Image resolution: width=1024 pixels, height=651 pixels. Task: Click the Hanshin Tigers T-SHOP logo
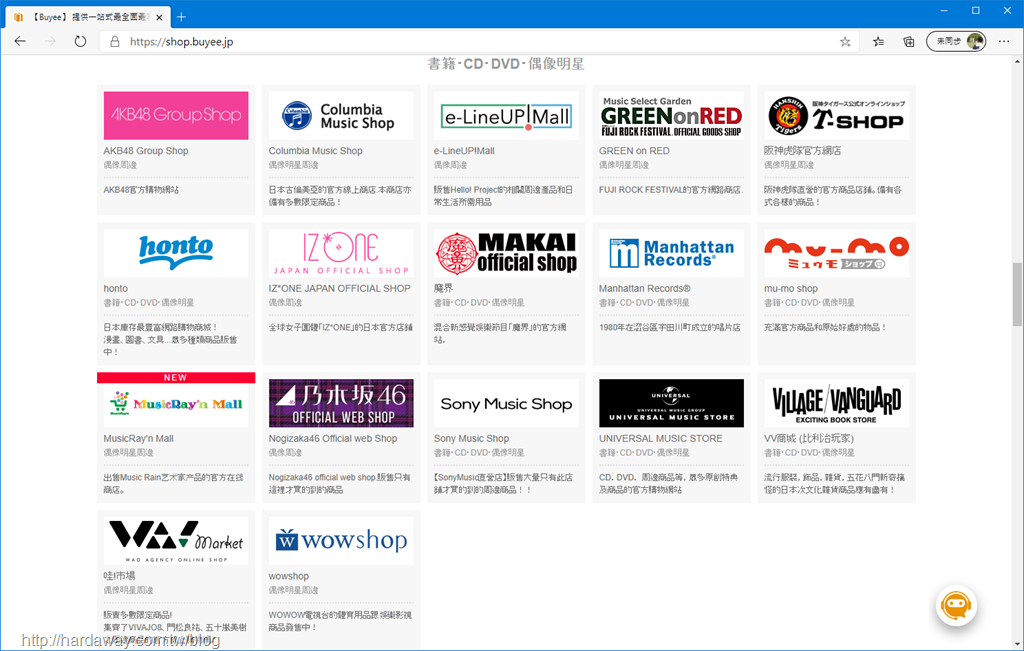pyautogui.click(x=837, y=115)
